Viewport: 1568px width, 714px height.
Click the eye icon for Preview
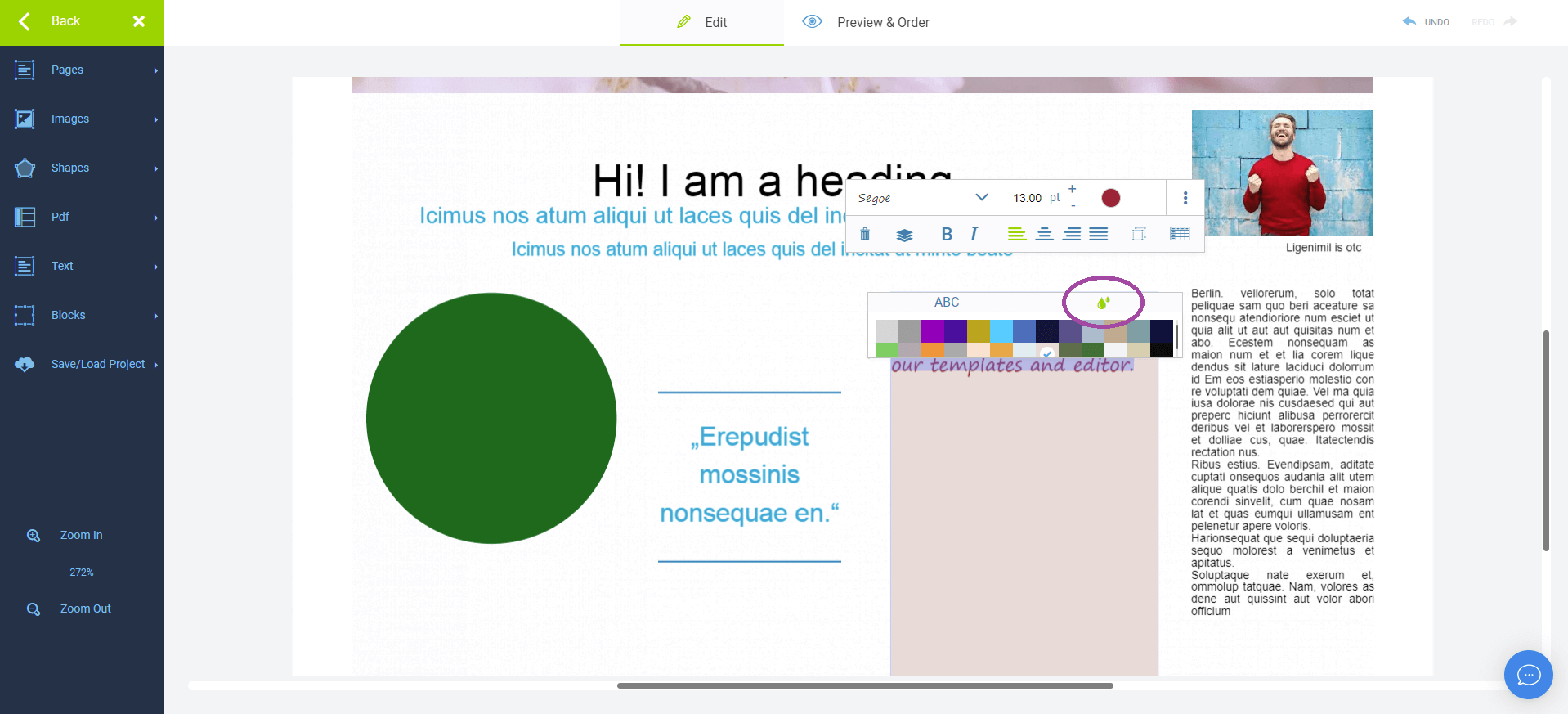click(812, 21)
